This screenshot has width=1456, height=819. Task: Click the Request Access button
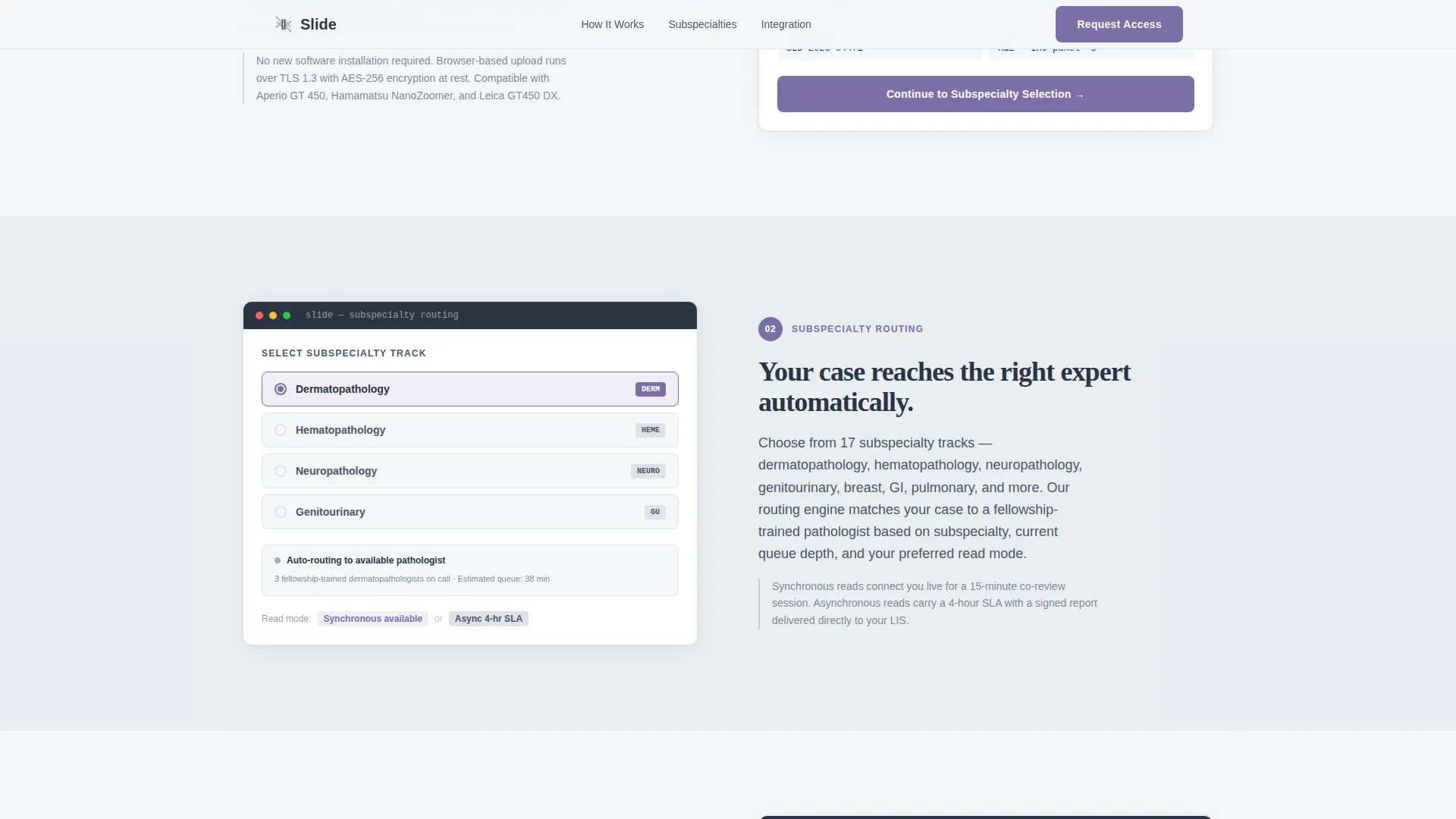point(1119,24)
